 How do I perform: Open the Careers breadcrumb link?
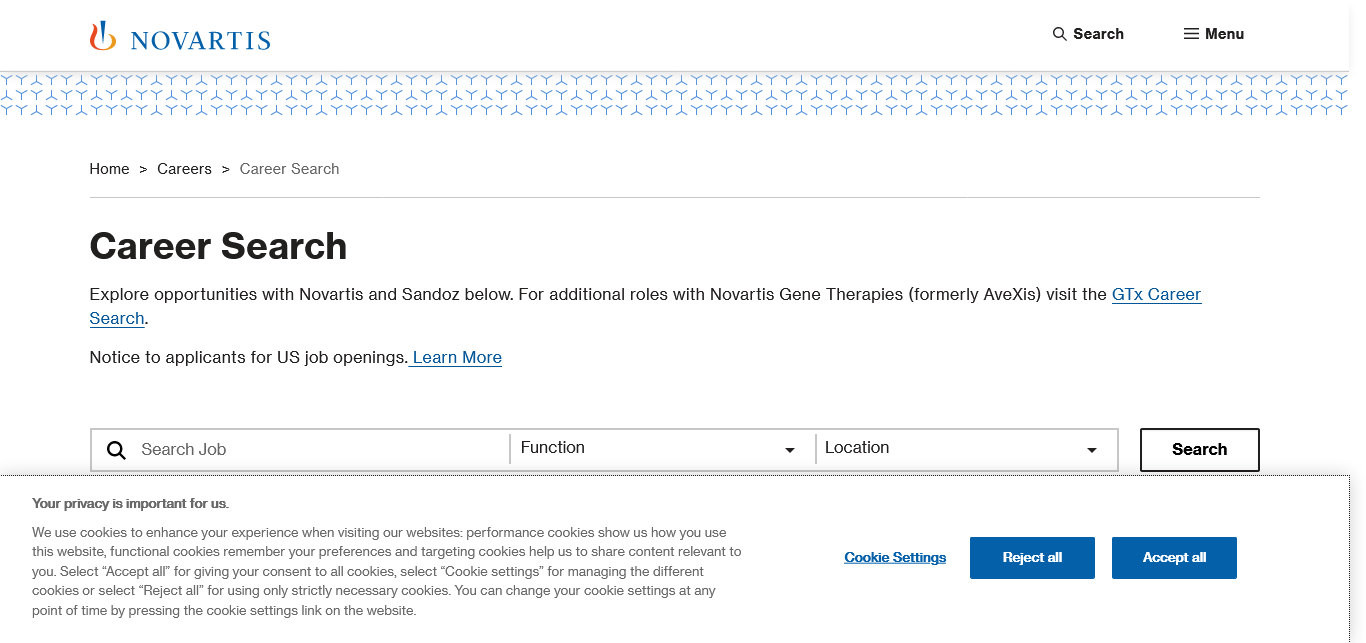(184, 169)
